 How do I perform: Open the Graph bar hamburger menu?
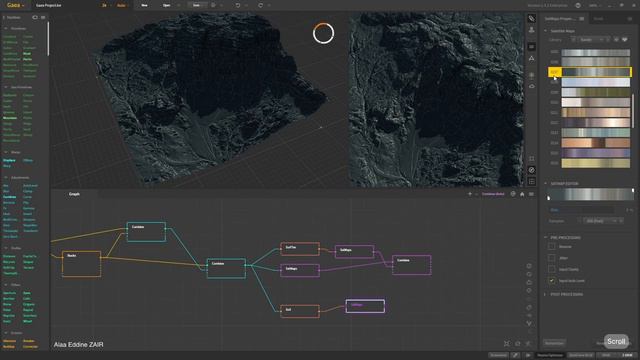coord(531,194)
